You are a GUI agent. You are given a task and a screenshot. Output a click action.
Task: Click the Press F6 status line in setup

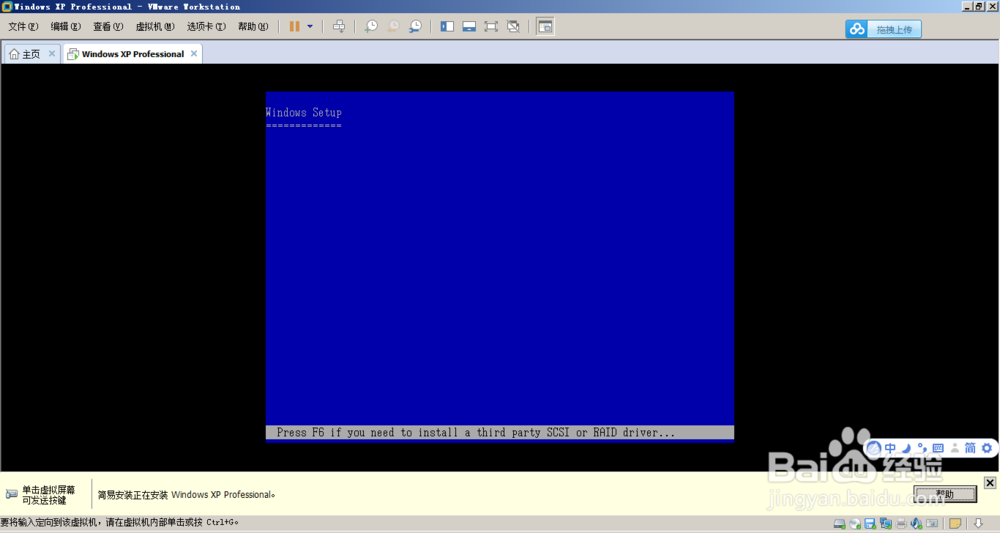pyautogui.click(x=499, y=432)
